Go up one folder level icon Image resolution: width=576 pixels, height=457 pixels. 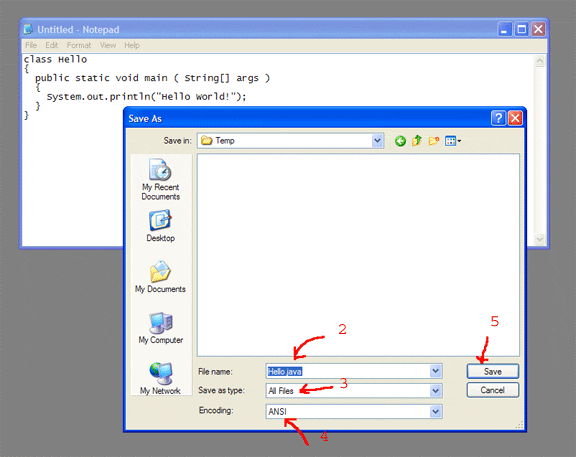click(417, 141)
